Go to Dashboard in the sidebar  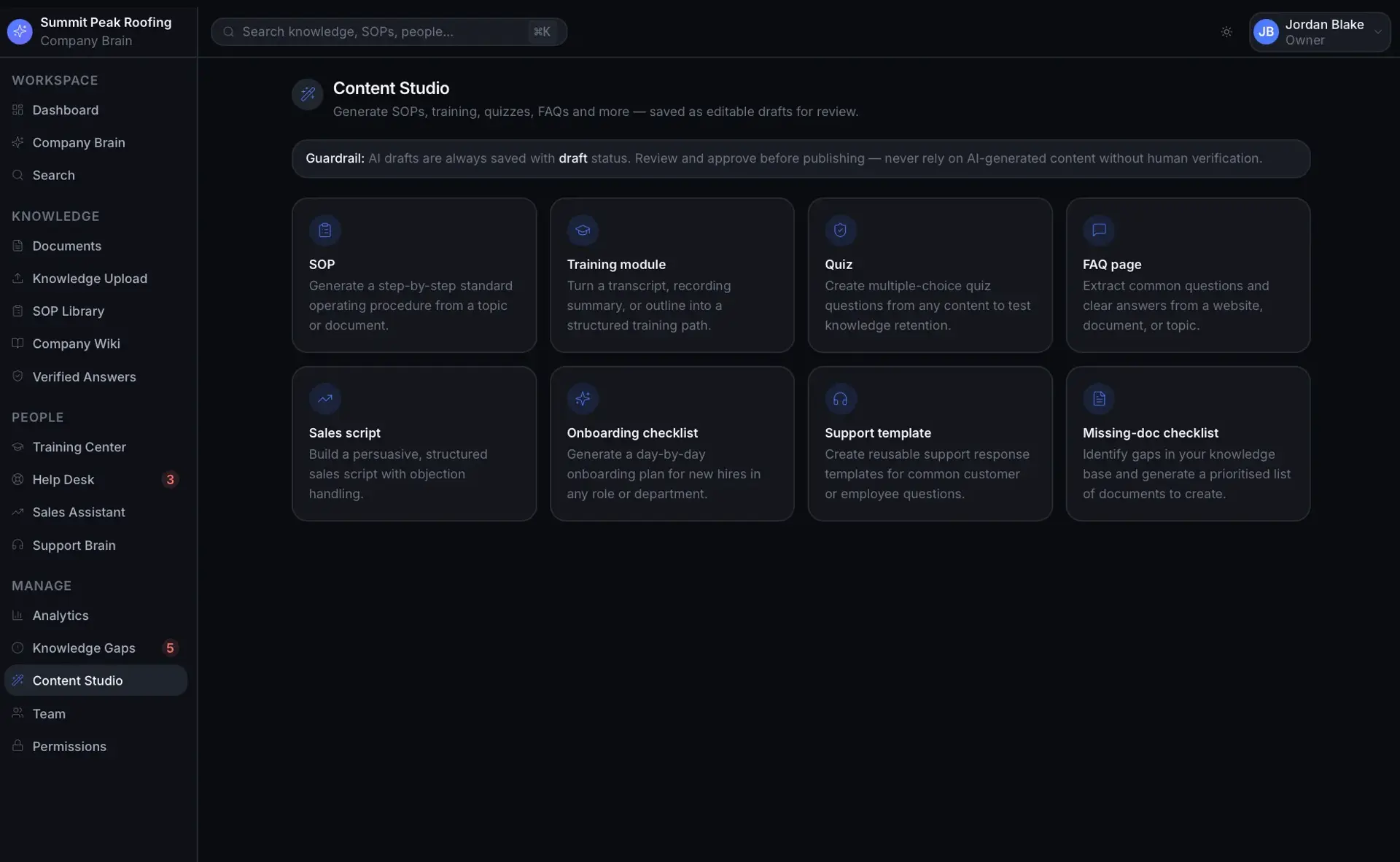click(96, 110)
